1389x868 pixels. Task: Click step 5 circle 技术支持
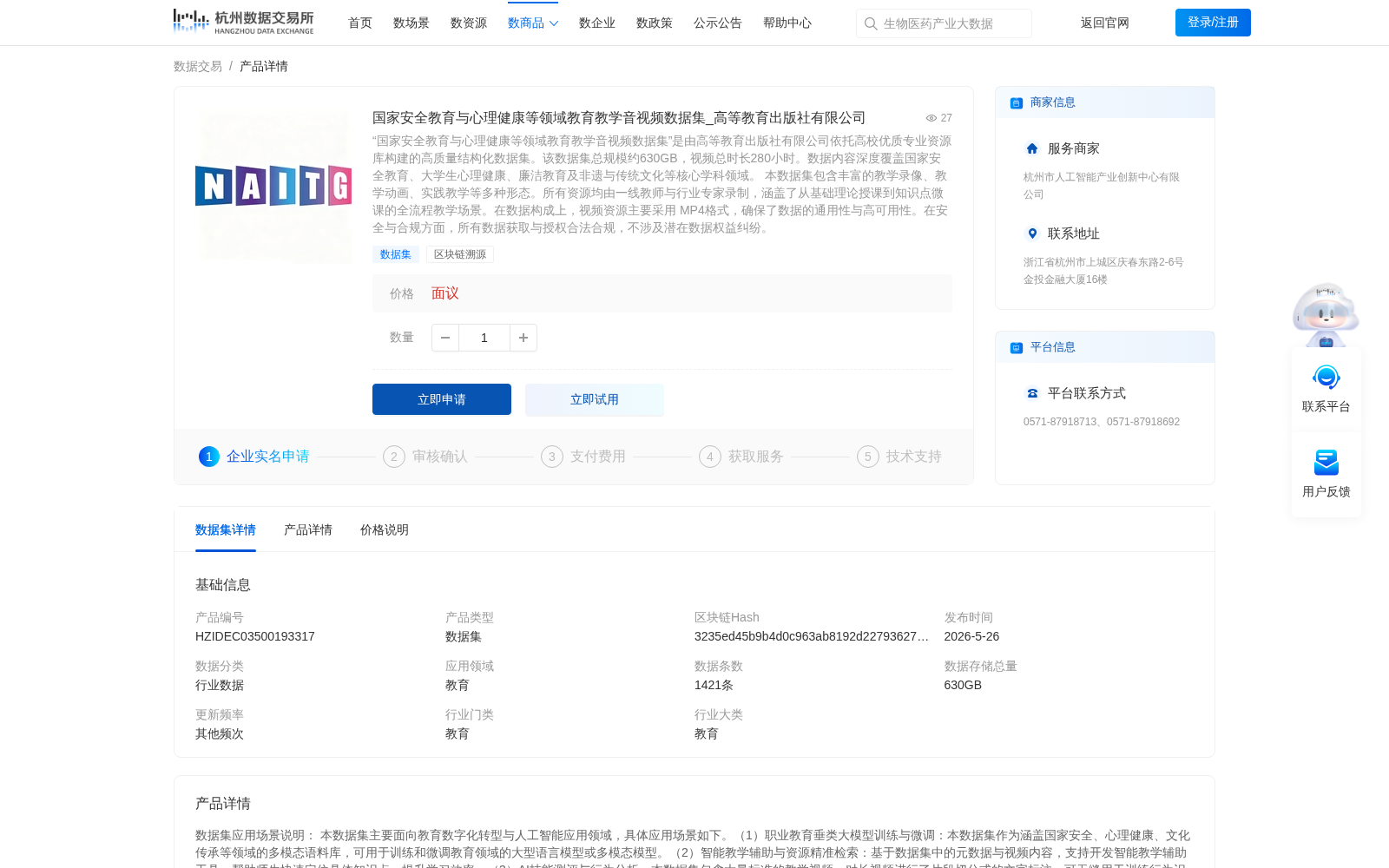pos(868,457)
